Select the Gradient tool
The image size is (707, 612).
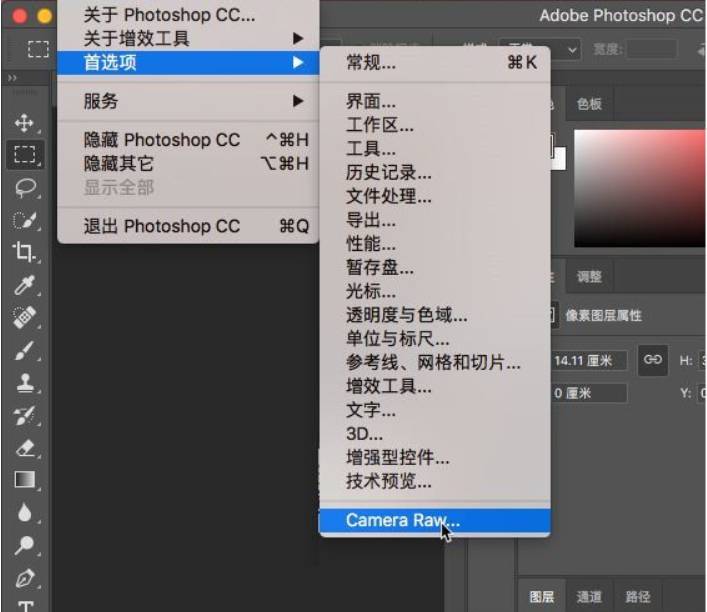(x=25, y=480)
